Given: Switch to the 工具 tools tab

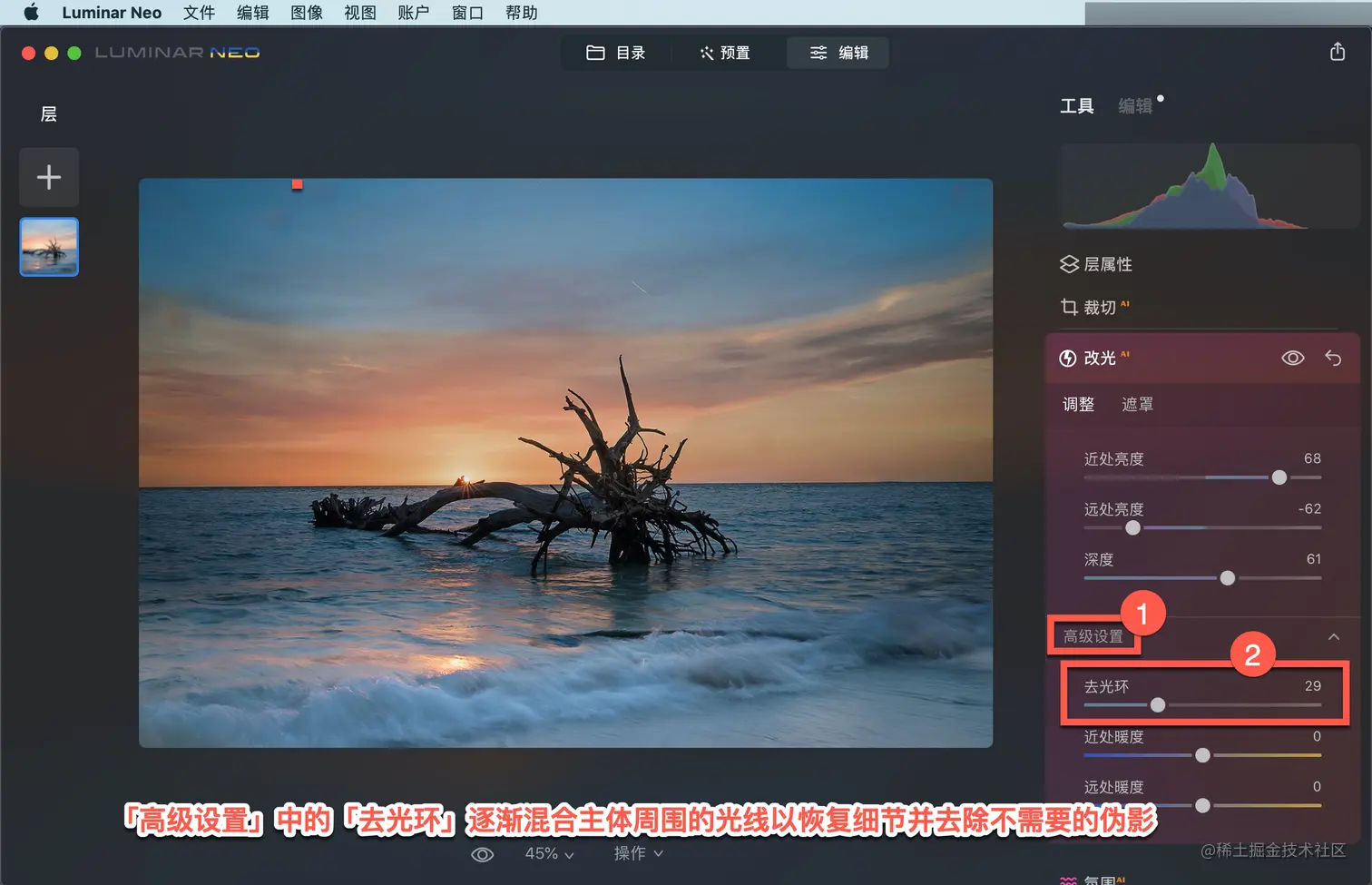Looking at the screenshot, I should click(x=1077, y=106).
